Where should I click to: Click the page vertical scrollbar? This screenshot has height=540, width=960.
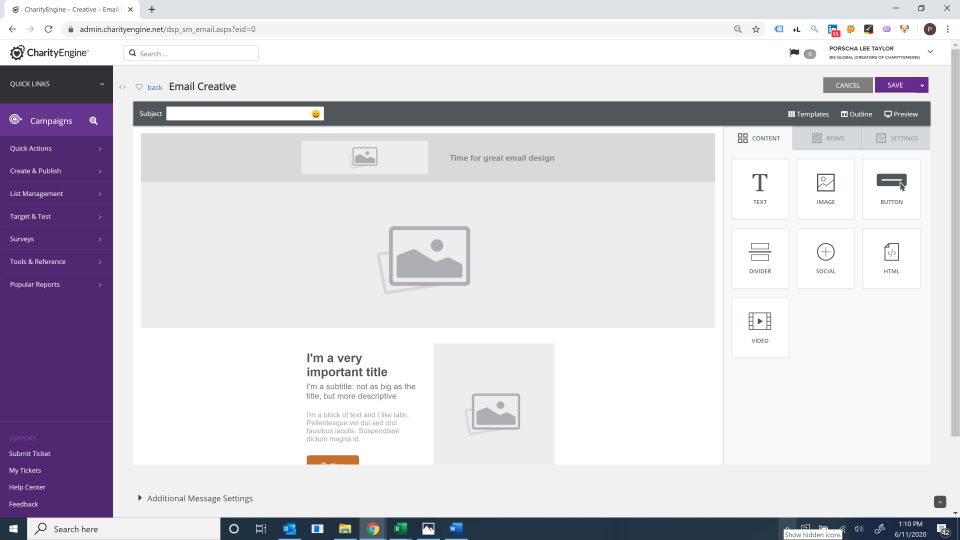point(955,242)
